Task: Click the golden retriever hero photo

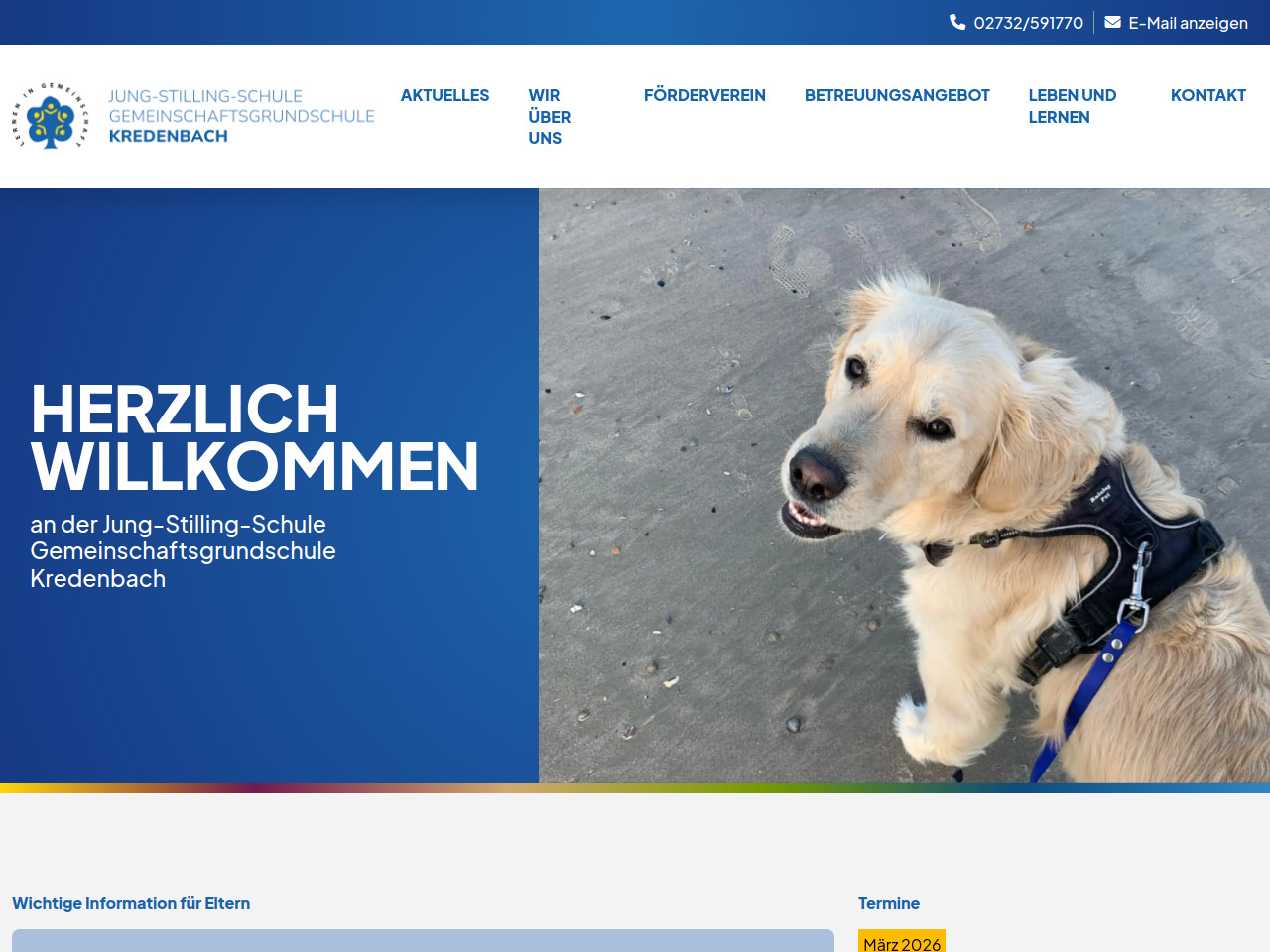Action: click(x=903, y=486)
